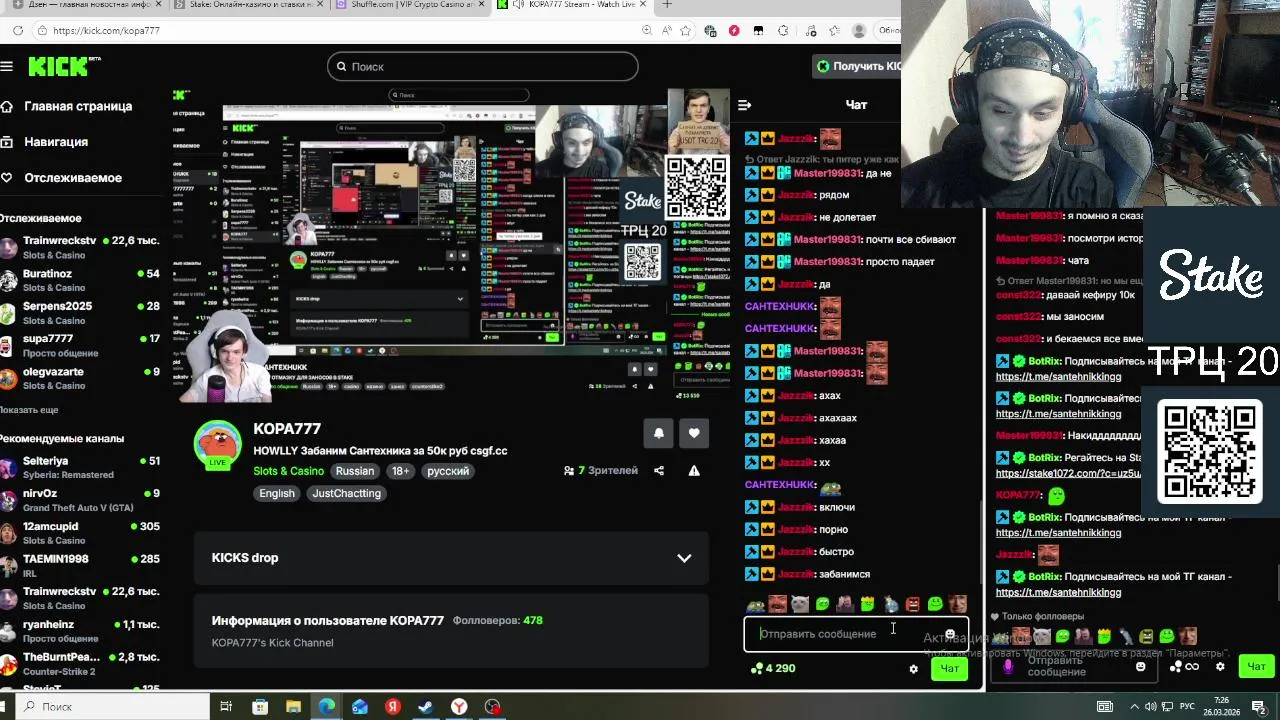Screen dimensions: 1280x720
Task: Add page to favorites with star icon
Action: (685, 31)
